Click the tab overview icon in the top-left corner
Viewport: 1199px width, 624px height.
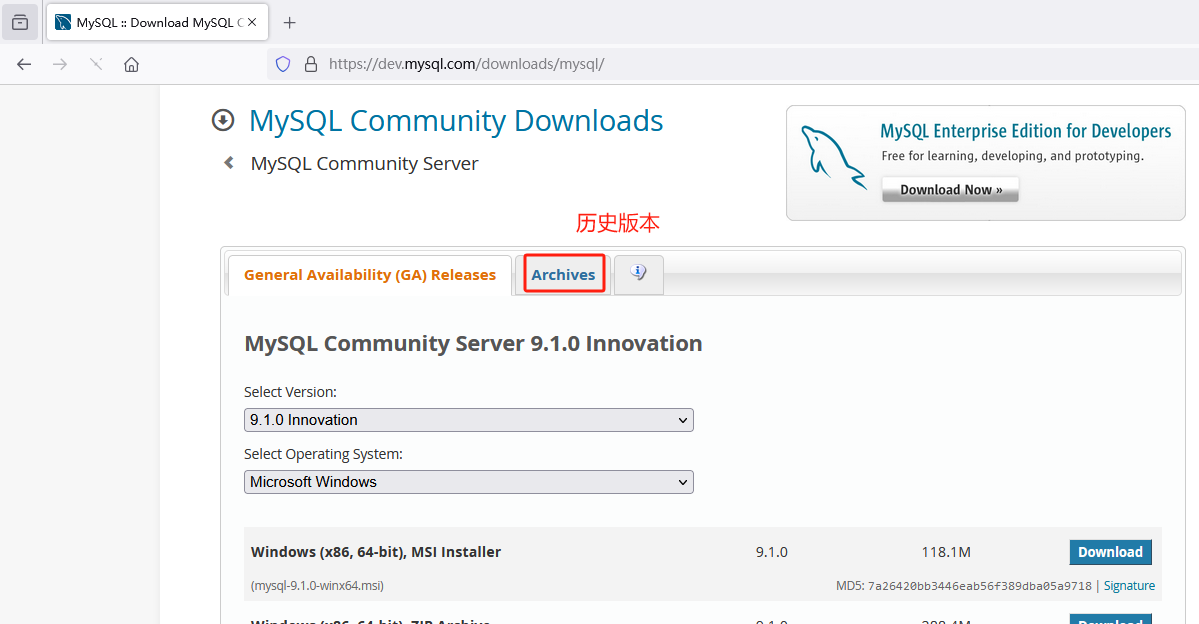point(20,22)
